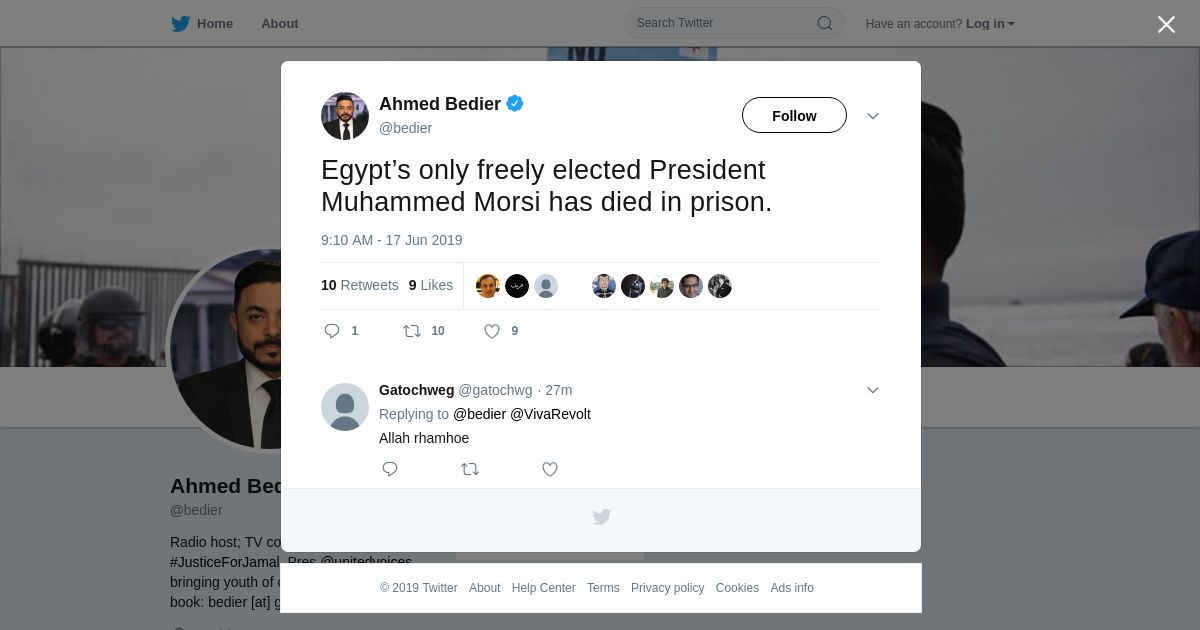Click the grey Twitter bird at modal bottom
Screen dimensions: 1200x630
coord(601,517)
